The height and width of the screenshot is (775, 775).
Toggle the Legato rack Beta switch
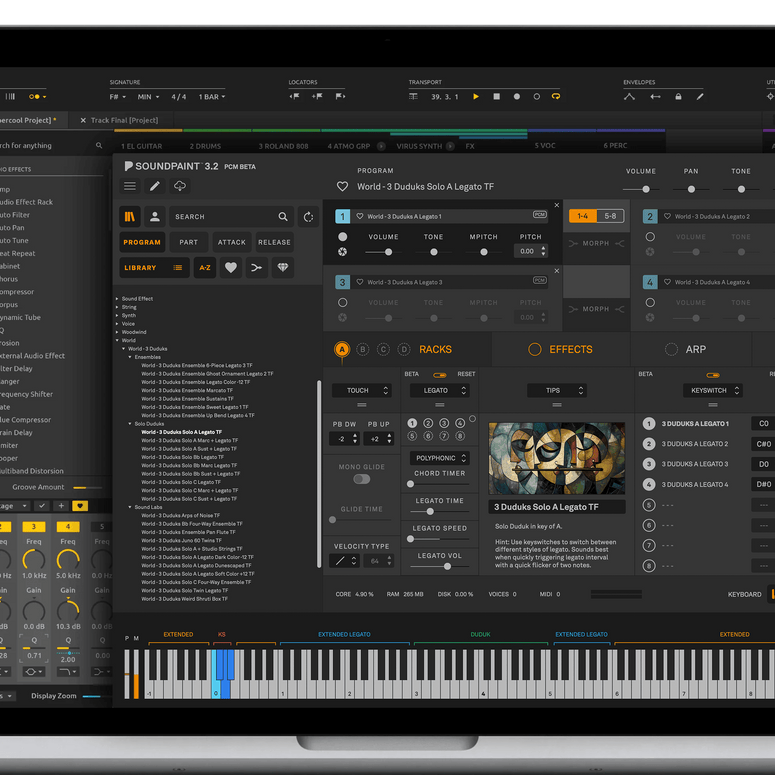439,375
